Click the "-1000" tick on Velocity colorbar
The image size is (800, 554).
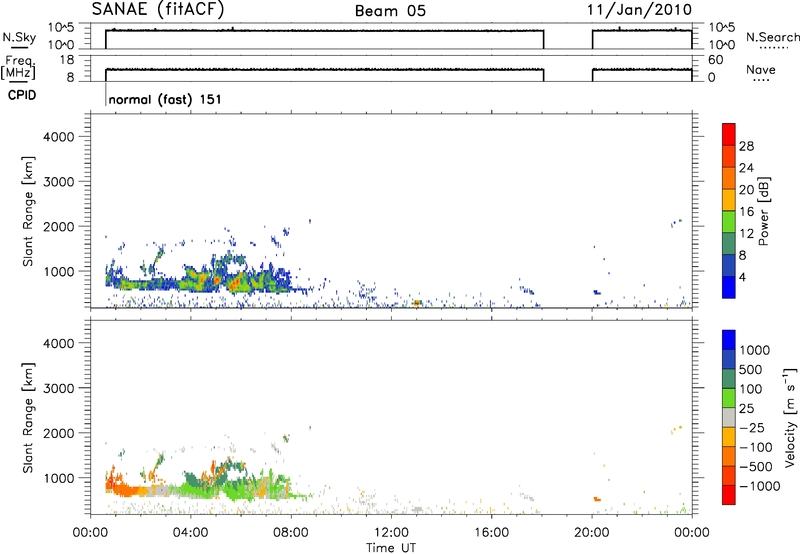click(760, 486)
